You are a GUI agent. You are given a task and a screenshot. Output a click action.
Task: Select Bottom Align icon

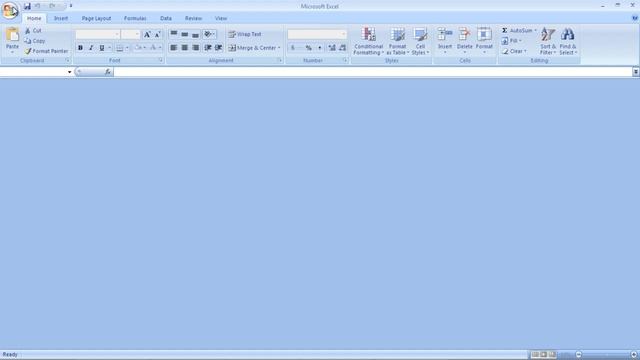coord(196,34)
